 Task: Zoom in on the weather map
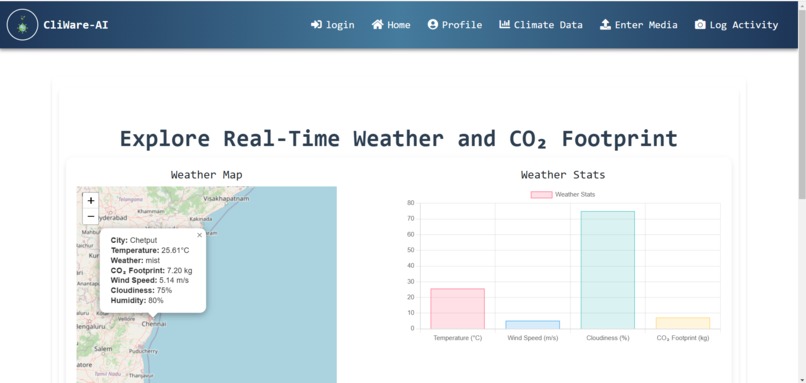91,200
